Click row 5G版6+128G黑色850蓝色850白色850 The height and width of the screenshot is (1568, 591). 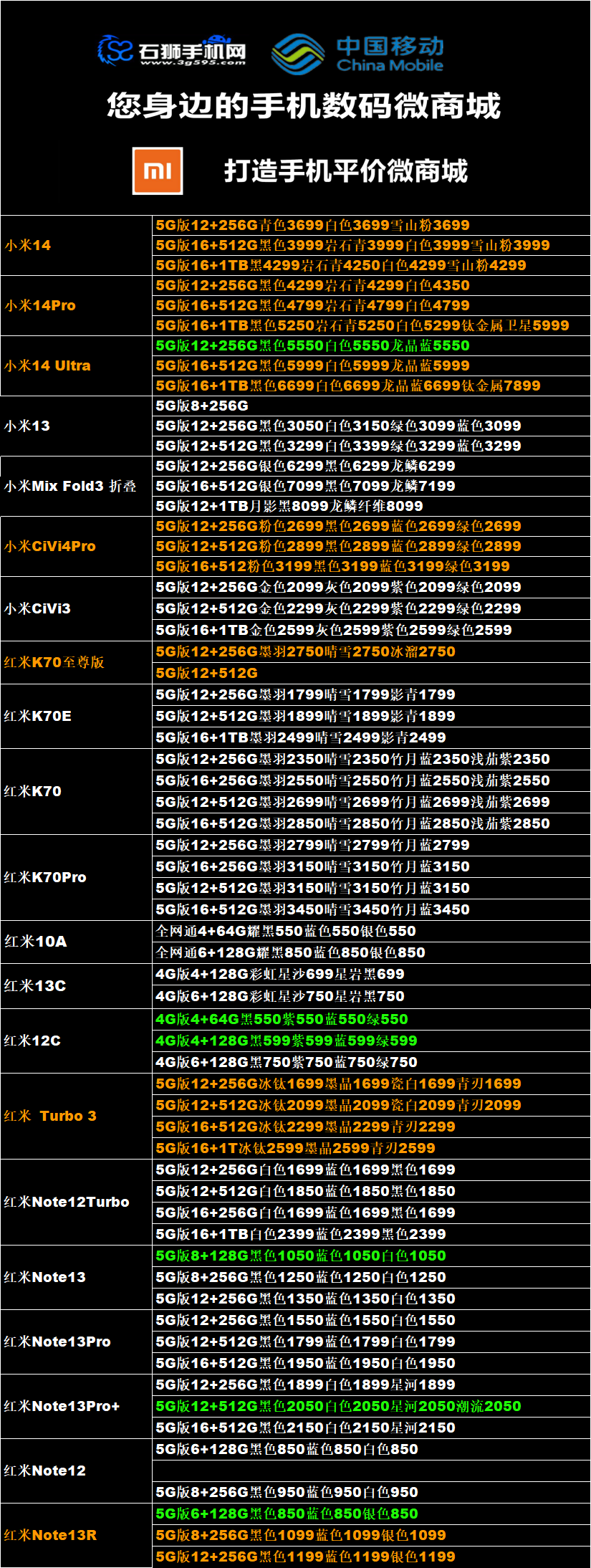coord(371,1449)
